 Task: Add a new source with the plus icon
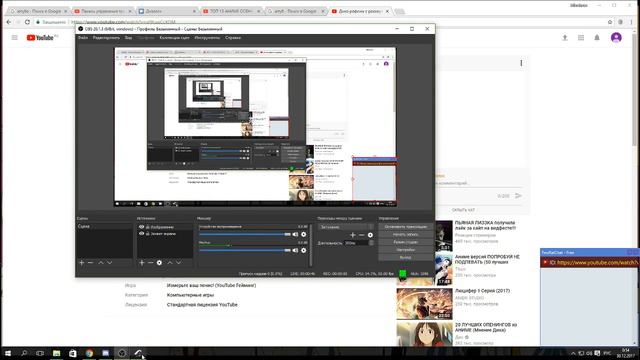[142, 263]
